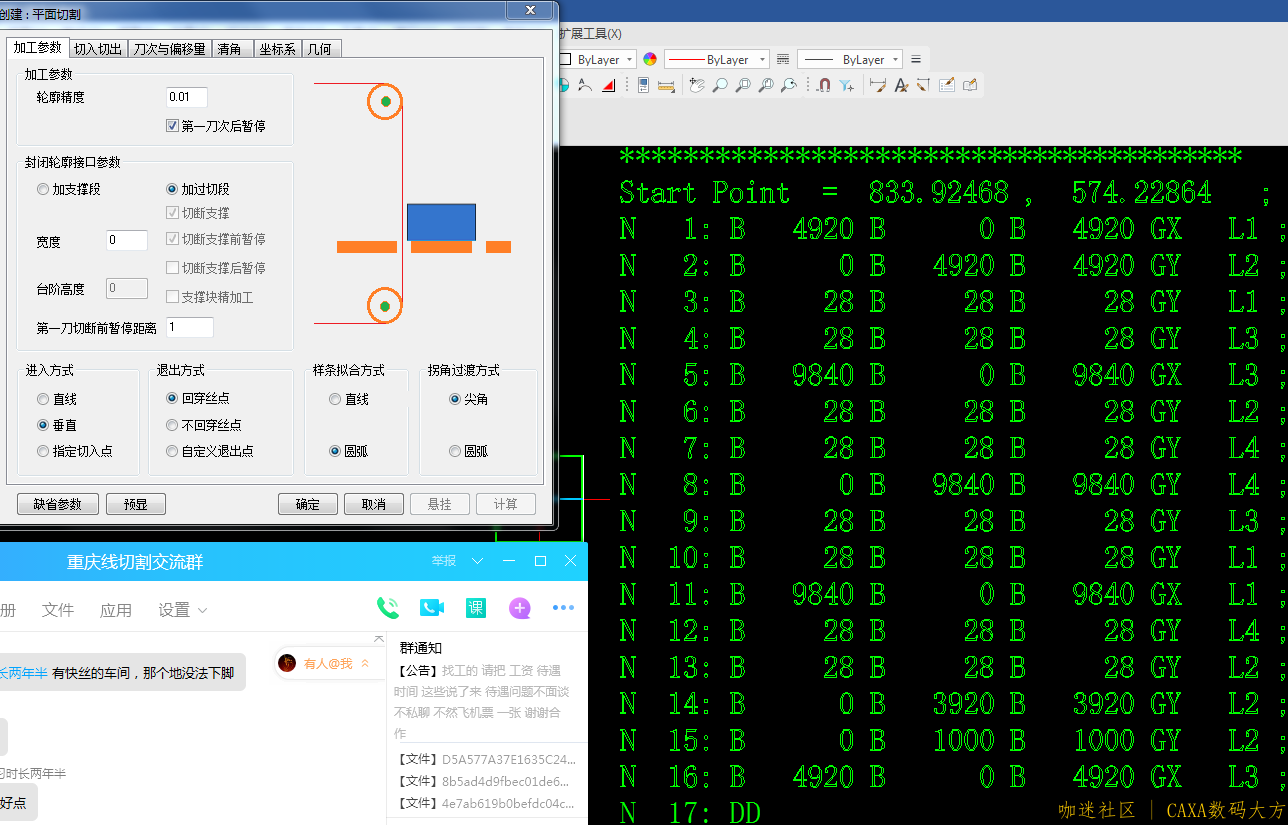
Task: Click the filter selection funnel icon
Action: click(847, 86)
